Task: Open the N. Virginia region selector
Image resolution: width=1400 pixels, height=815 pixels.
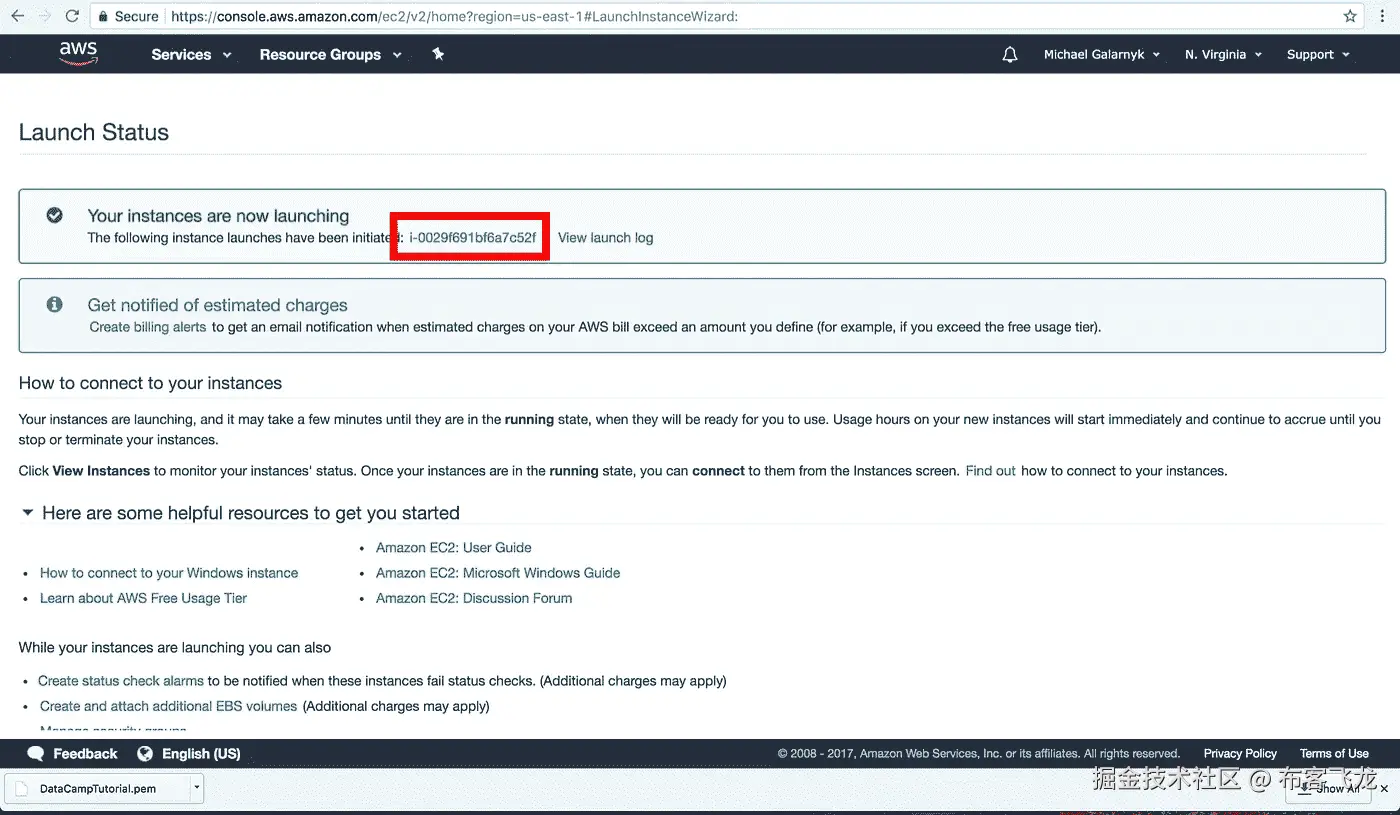Action: [1223, 54]
